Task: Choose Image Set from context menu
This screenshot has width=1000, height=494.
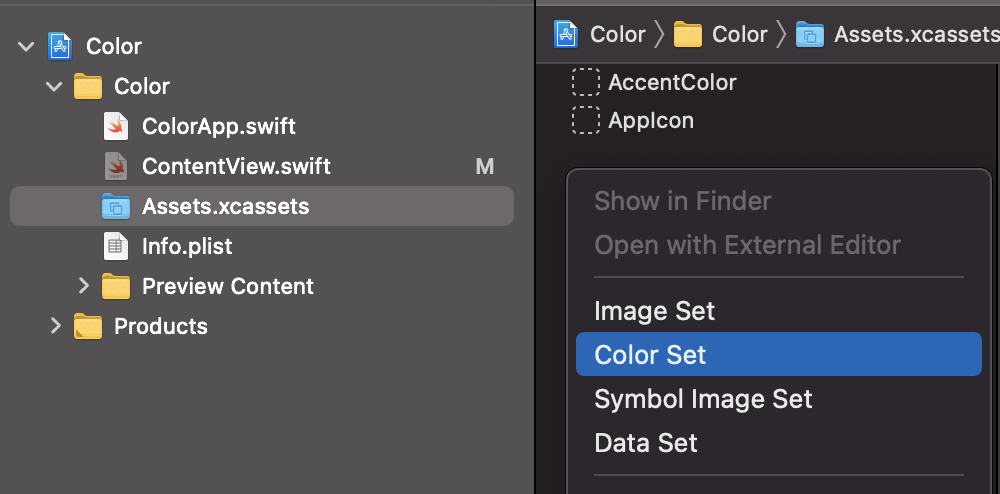Action: [x=654, y=311]
